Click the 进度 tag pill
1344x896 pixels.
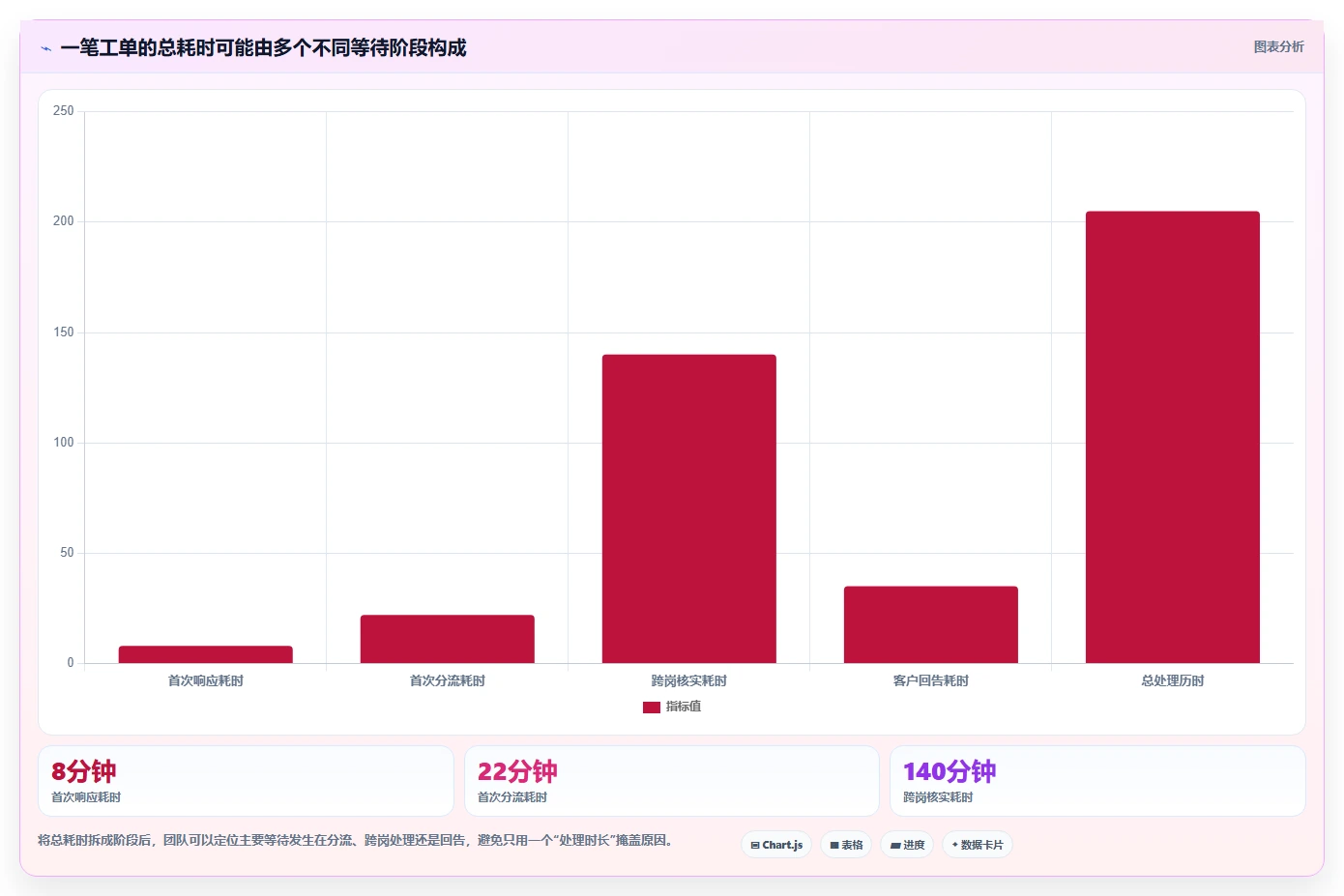(x=907, y=845)
